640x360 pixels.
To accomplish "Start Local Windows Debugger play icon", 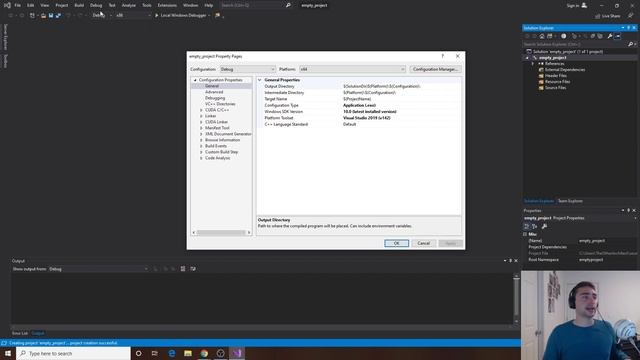I will (156, 16).
